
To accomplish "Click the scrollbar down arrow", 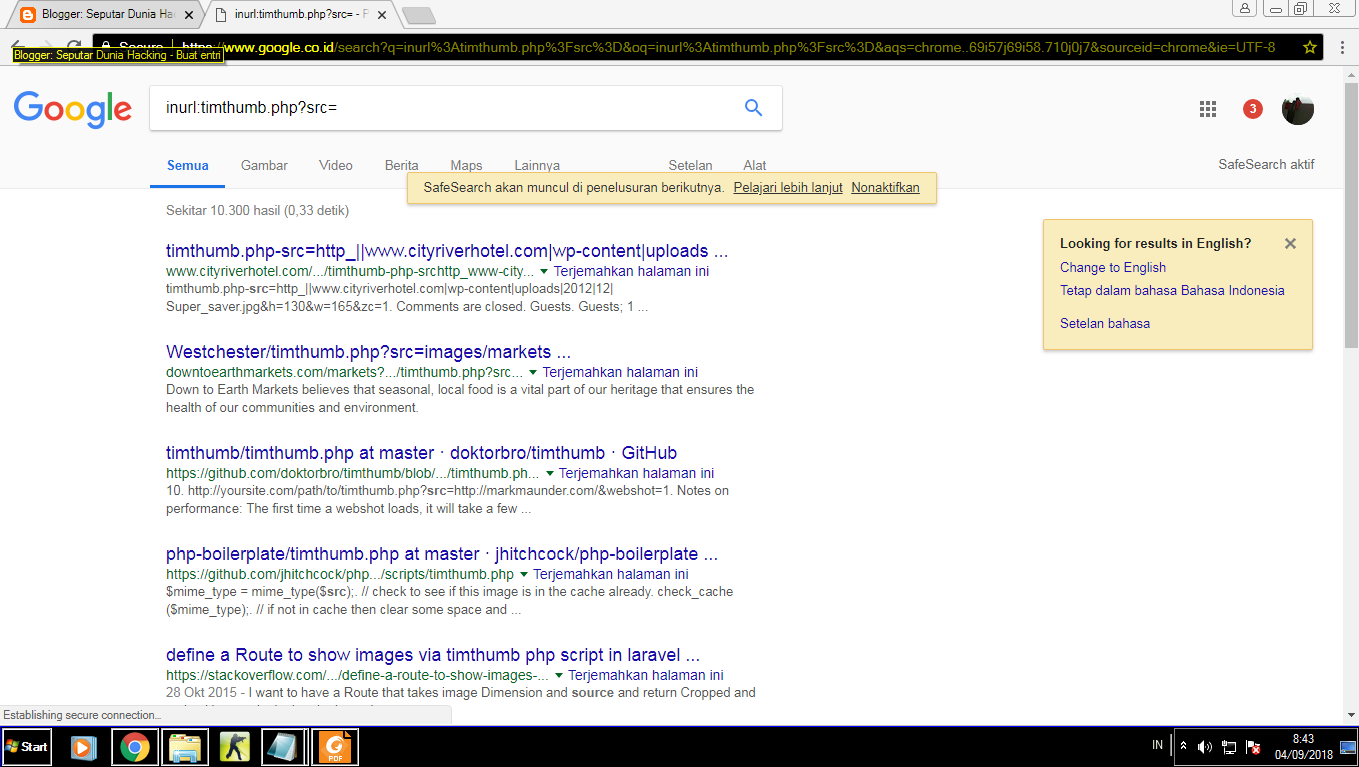I will [1351, 714].
